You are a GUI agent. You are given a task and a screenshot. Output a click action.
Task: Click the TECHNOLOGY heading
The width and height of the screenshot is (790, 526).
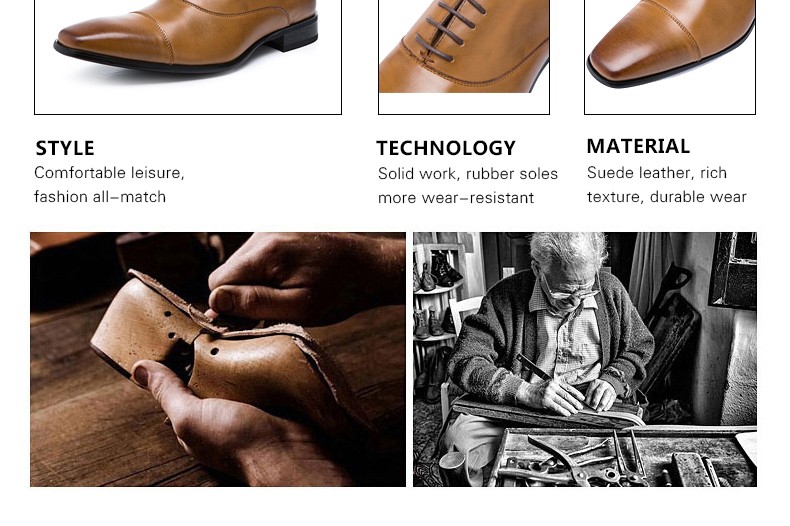(446, 148)
